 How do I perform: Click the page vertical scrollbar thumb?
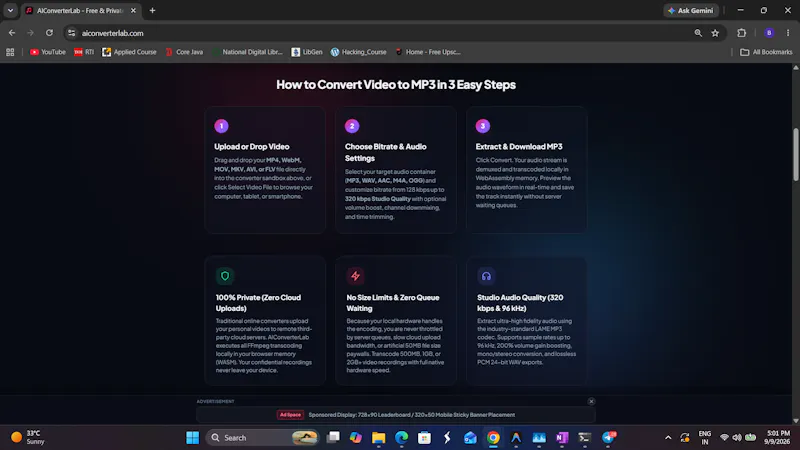[x=795, y=154]
